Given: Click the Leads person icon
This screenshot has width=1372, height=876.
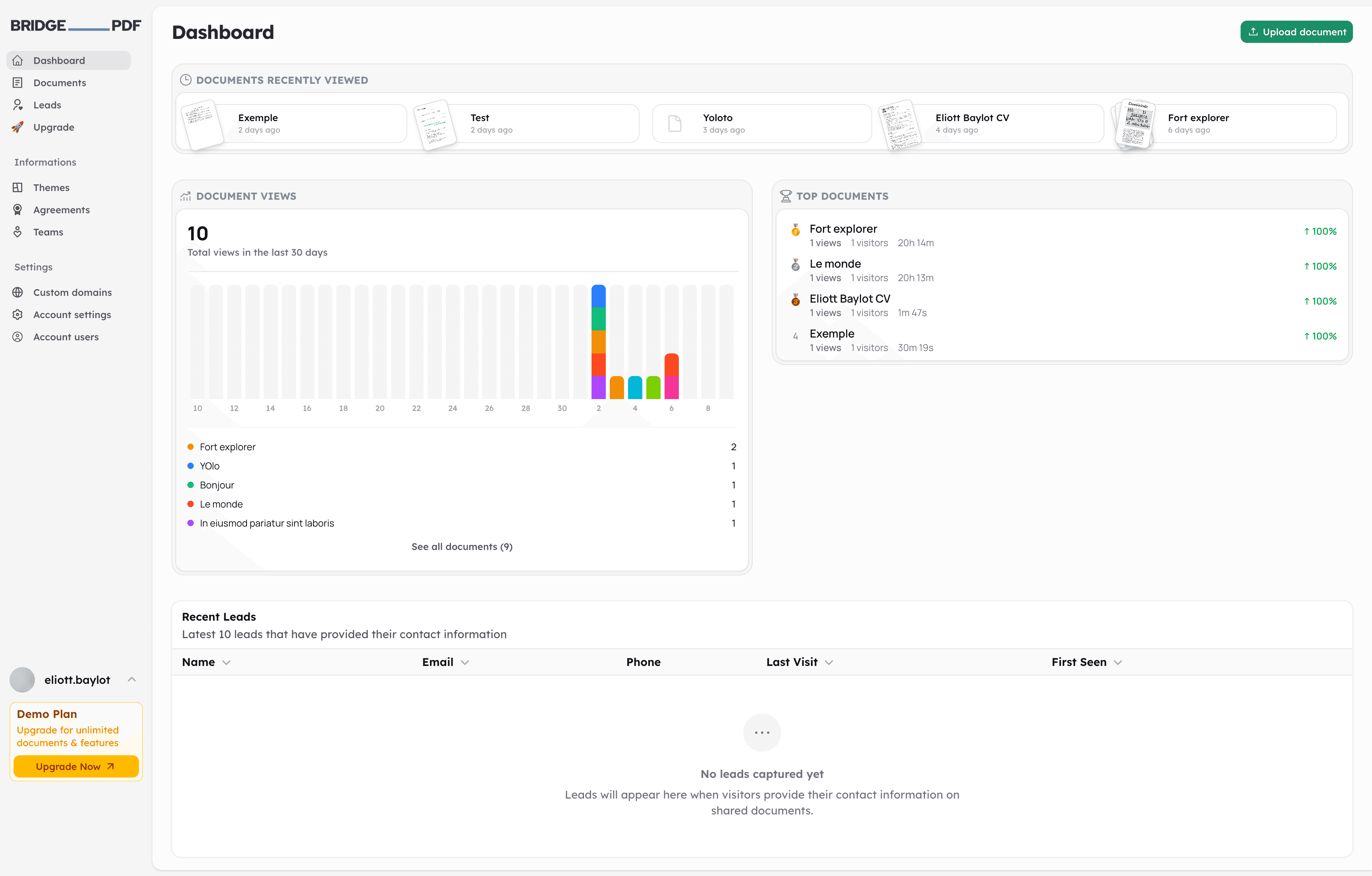Looking at the screenshot, I should coord(17,105).
